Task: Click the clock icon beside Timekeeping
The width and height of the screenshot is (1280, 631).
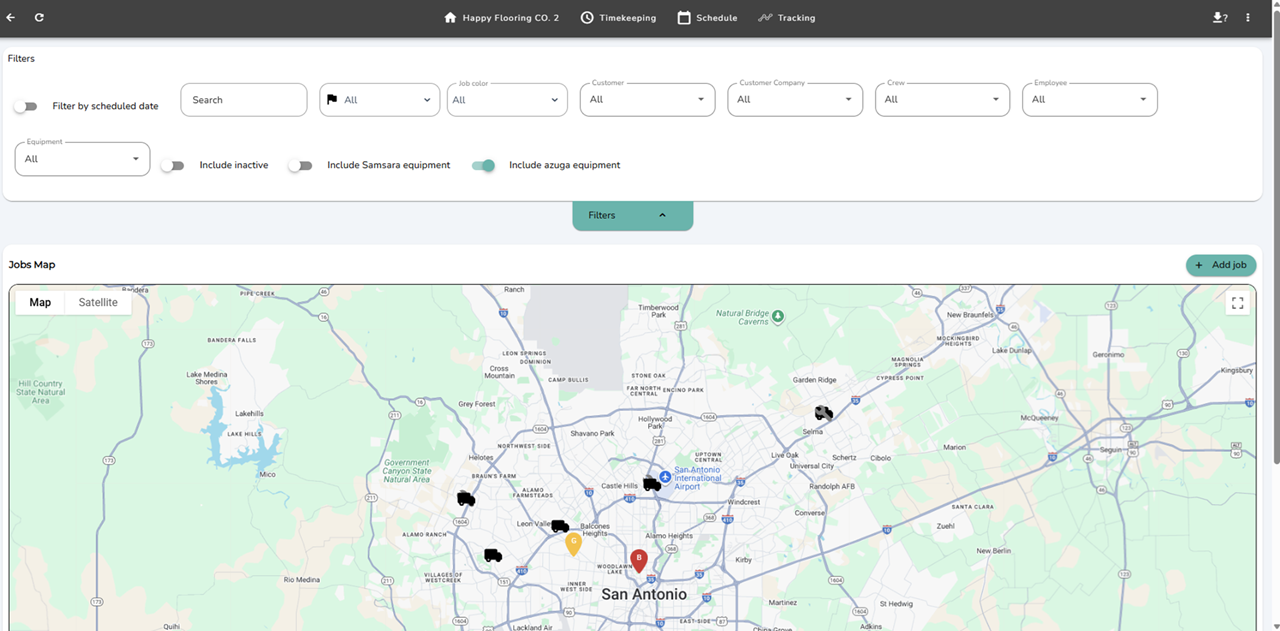Action: (587, 18)
